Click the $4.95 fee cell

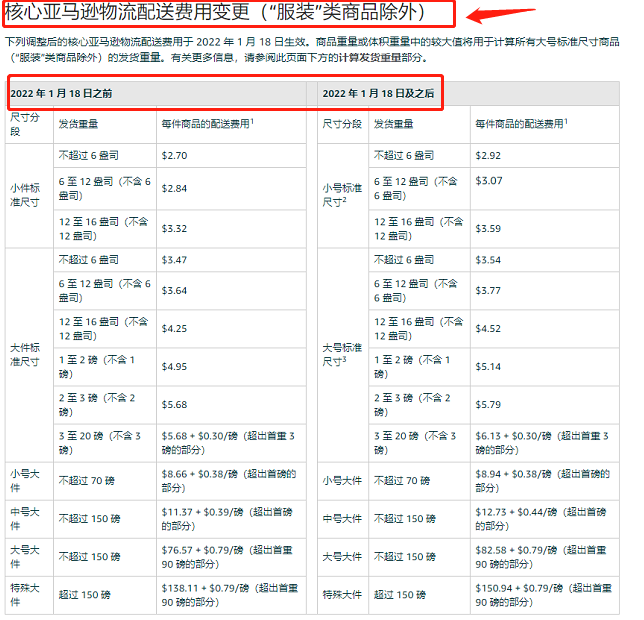(231, 367)
